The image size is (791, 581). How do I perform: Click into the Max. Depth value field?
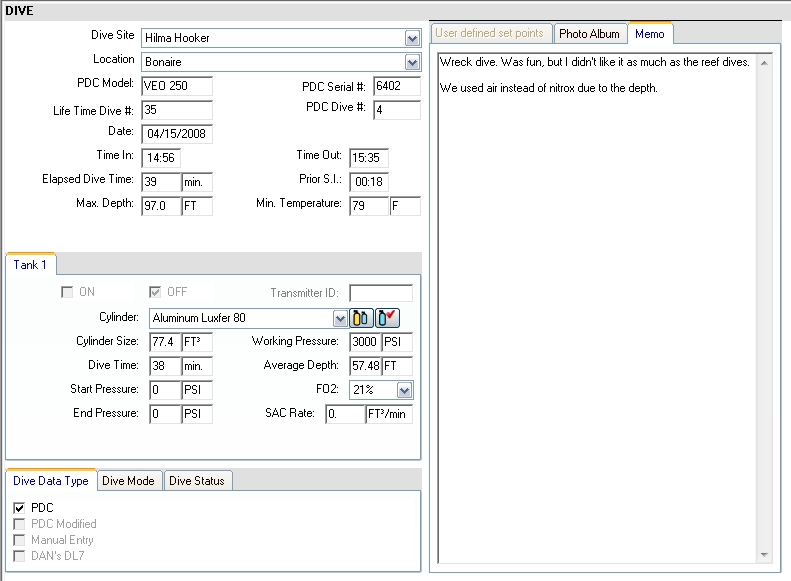coord(161,206)
